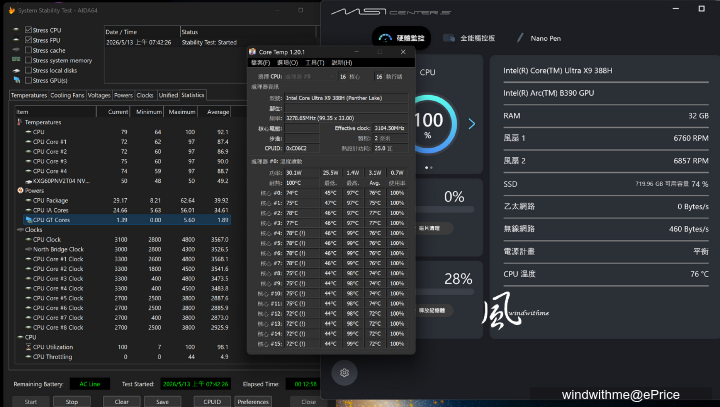Screen dimensions: 720x407
Task: Click the icon of CPU Package row
Action: (x=28, y=200)
